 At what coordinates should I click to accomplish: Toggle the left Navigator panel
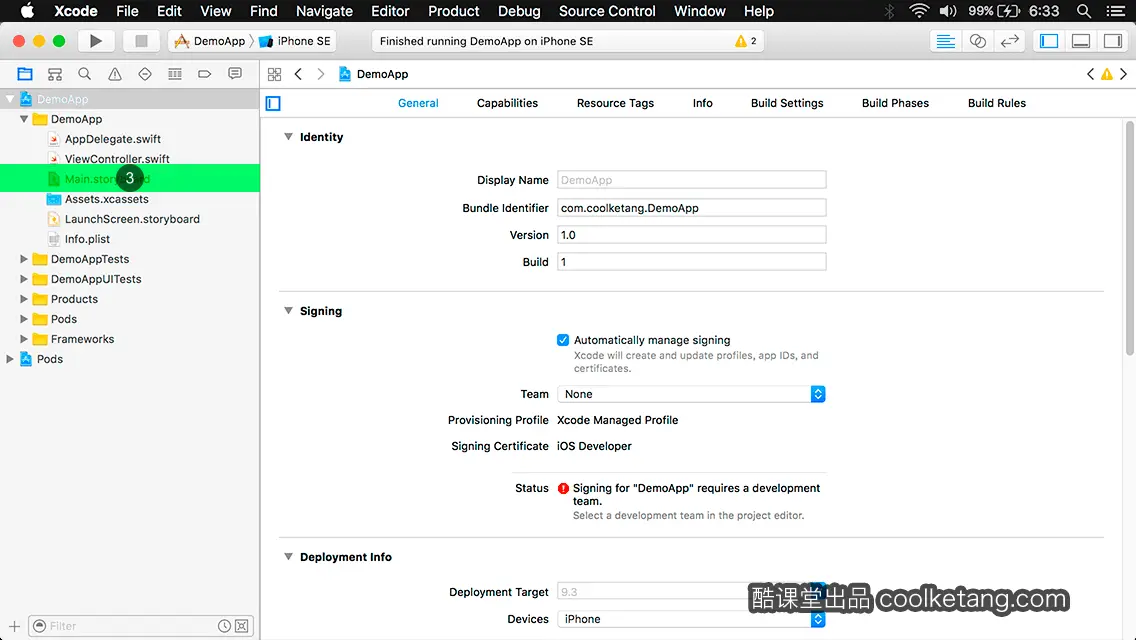coord(1049,41)
